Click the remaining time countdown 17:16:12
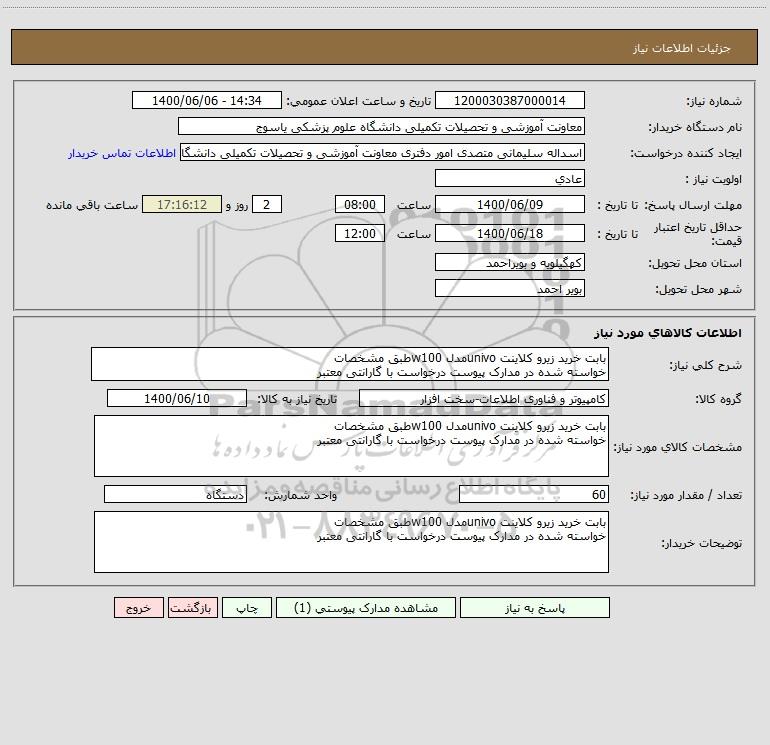770x745 pixels. (182, 204)
